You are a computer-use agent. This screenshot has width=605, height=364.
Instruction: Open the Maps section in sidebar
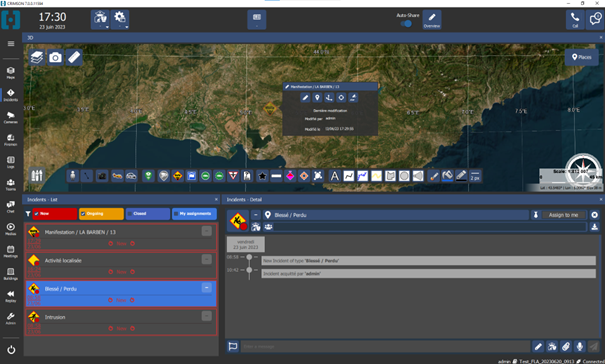[x=11, y=72]
